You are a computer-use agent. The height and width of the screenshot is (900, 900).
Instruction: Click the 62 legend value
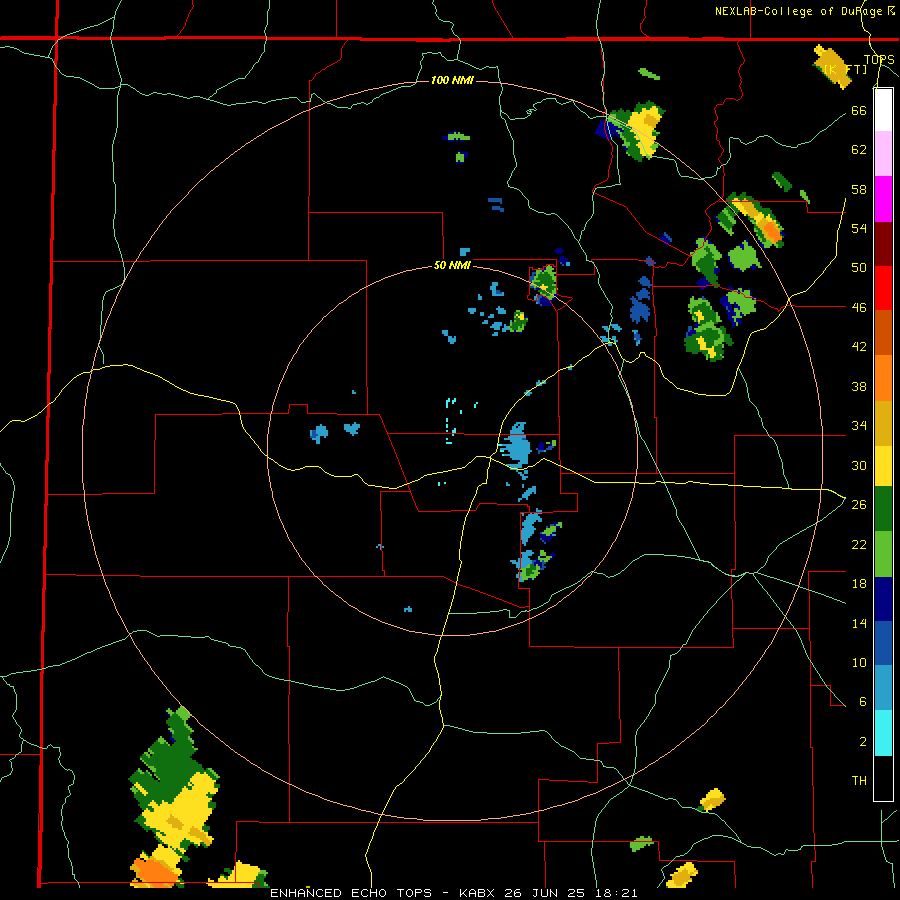[x=859, y=150]
